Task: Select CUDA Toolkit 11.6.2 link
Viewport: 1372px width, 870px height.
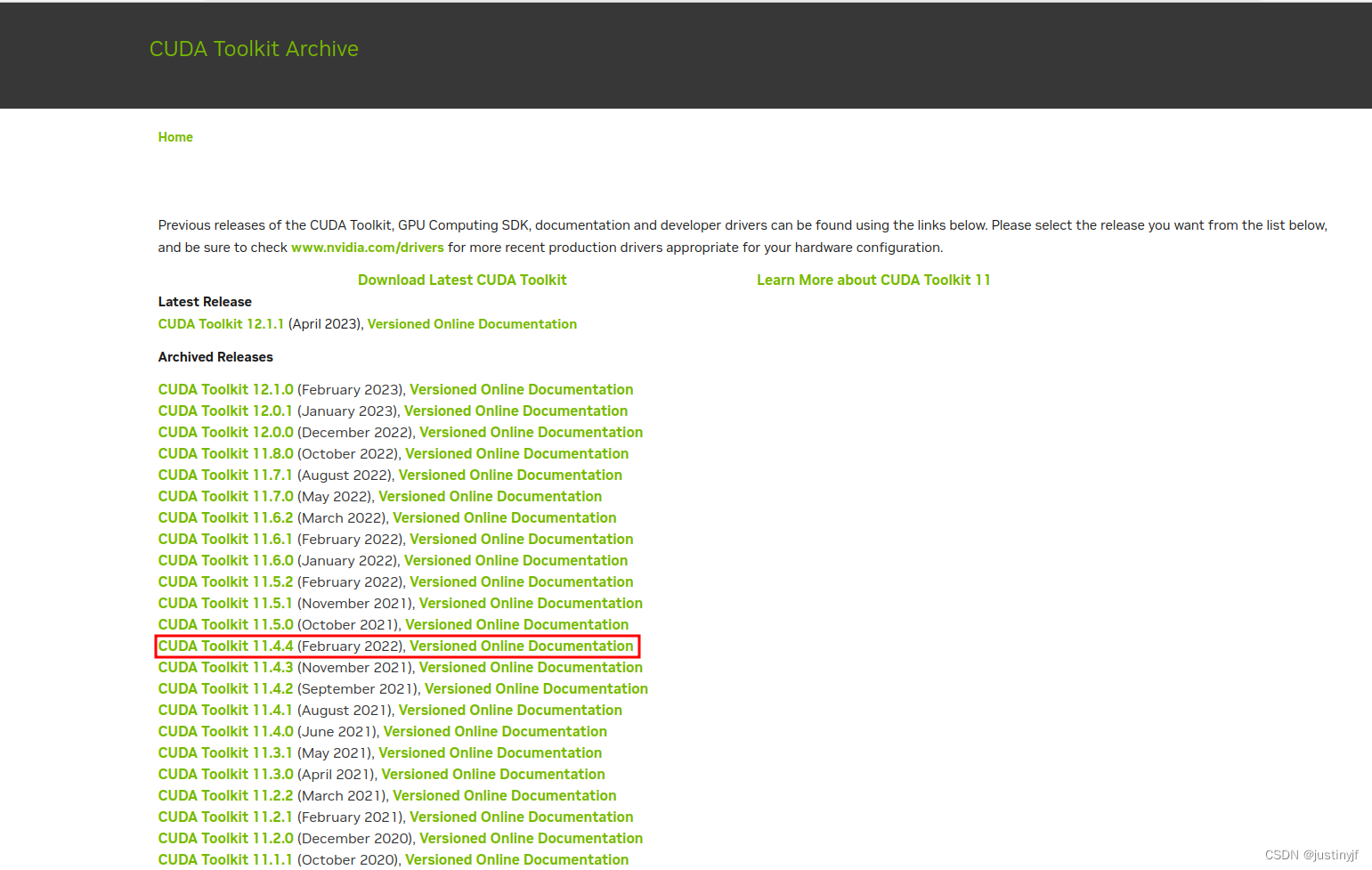Action: (225, 517)
